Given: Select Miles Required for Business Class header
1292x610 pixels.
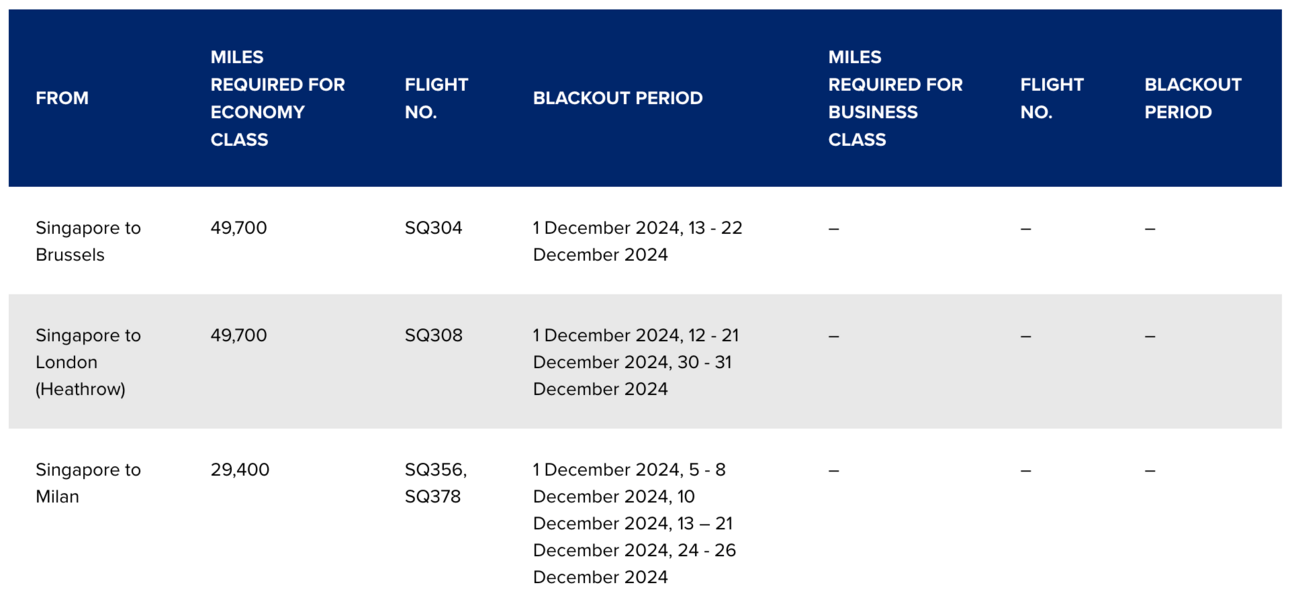Looking at the screenshot, I should click(895, 98).
